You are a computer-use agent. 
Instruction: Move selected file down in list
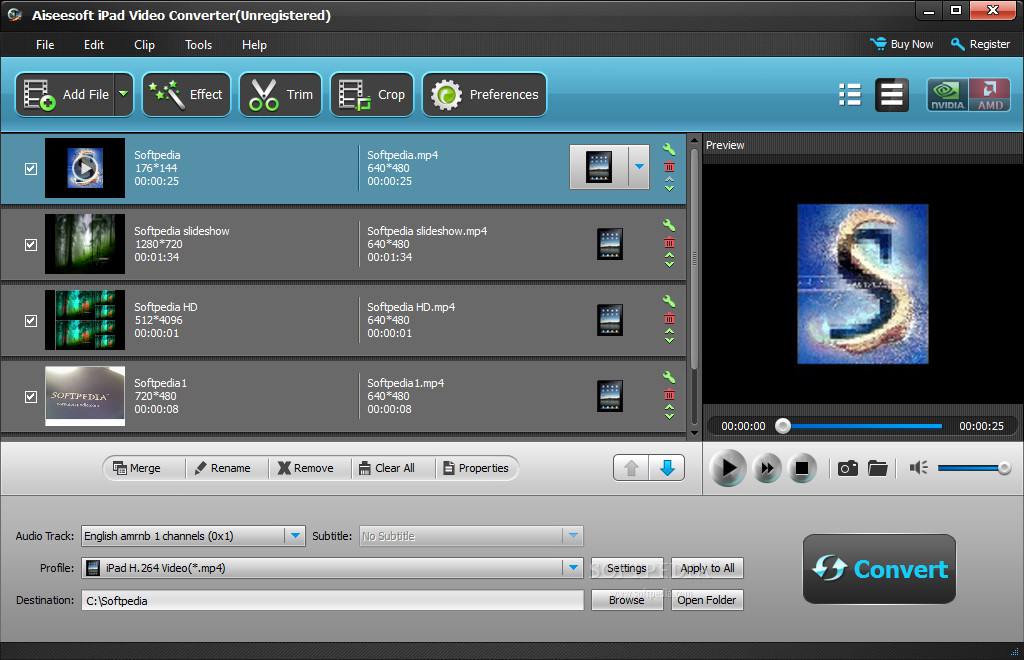[667, 468]
